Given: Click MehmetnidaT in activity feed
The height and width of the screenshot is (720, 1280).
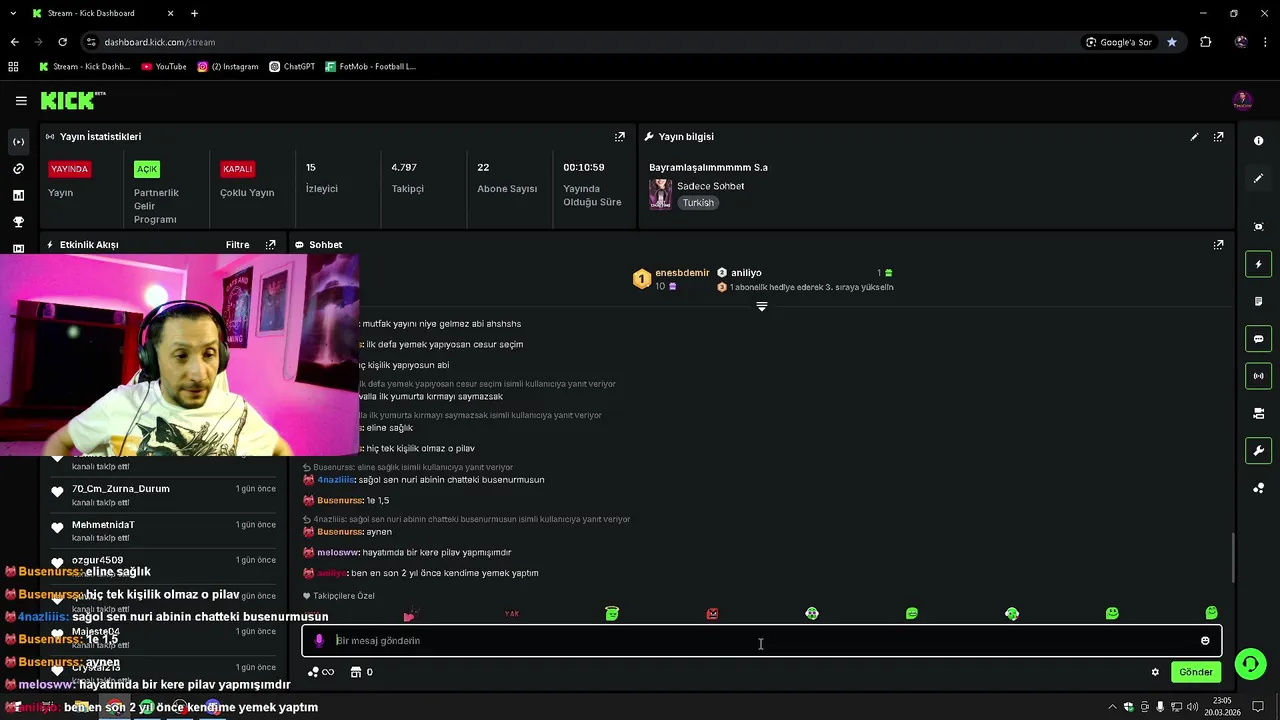Looking at the screenshot, I should [103, 525].
